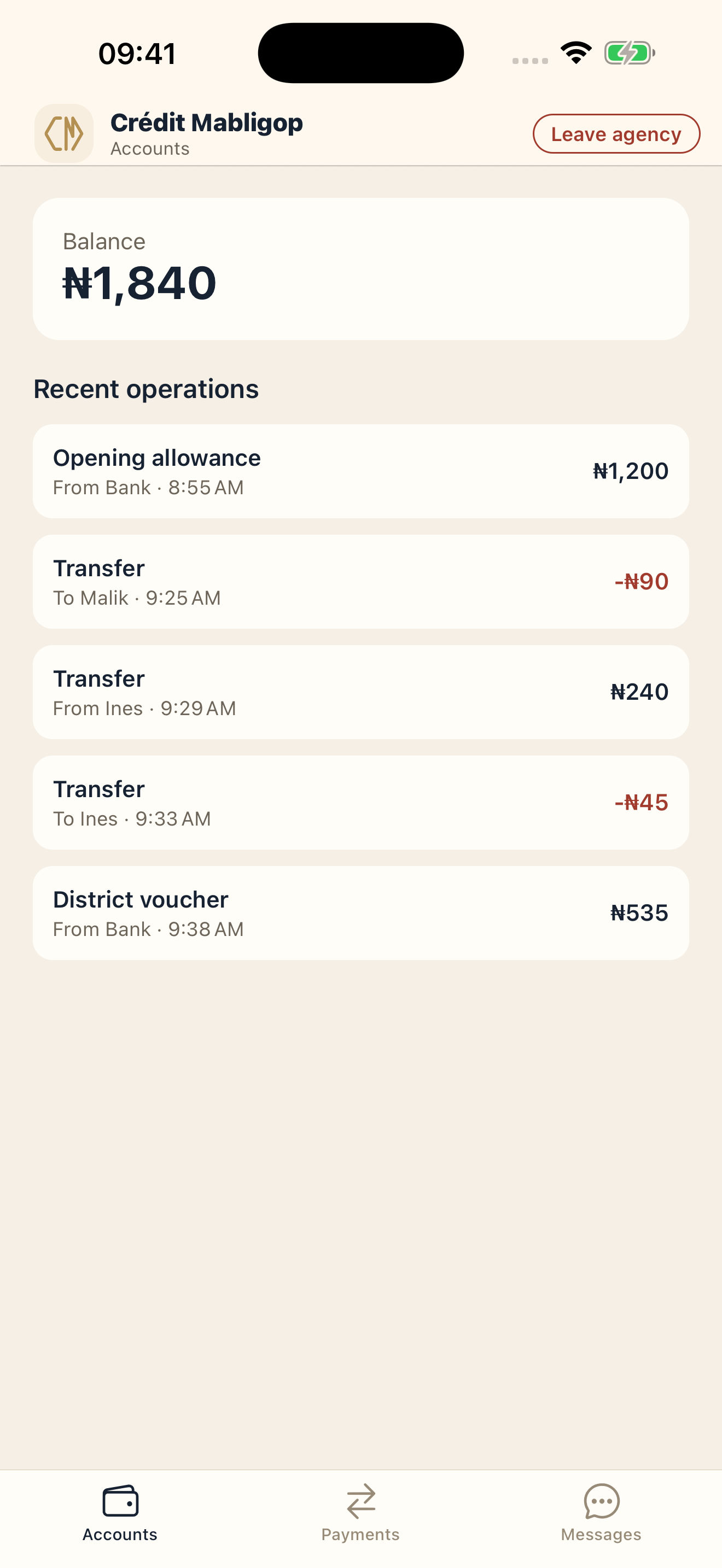Select the Accounts tab label
722x1568 pixels.
(x=120, y=1535)
